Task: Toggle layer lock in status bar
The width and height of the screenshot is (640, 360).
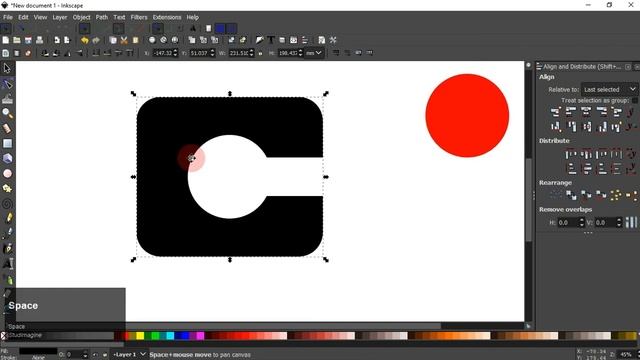Action: pos(104,355)
